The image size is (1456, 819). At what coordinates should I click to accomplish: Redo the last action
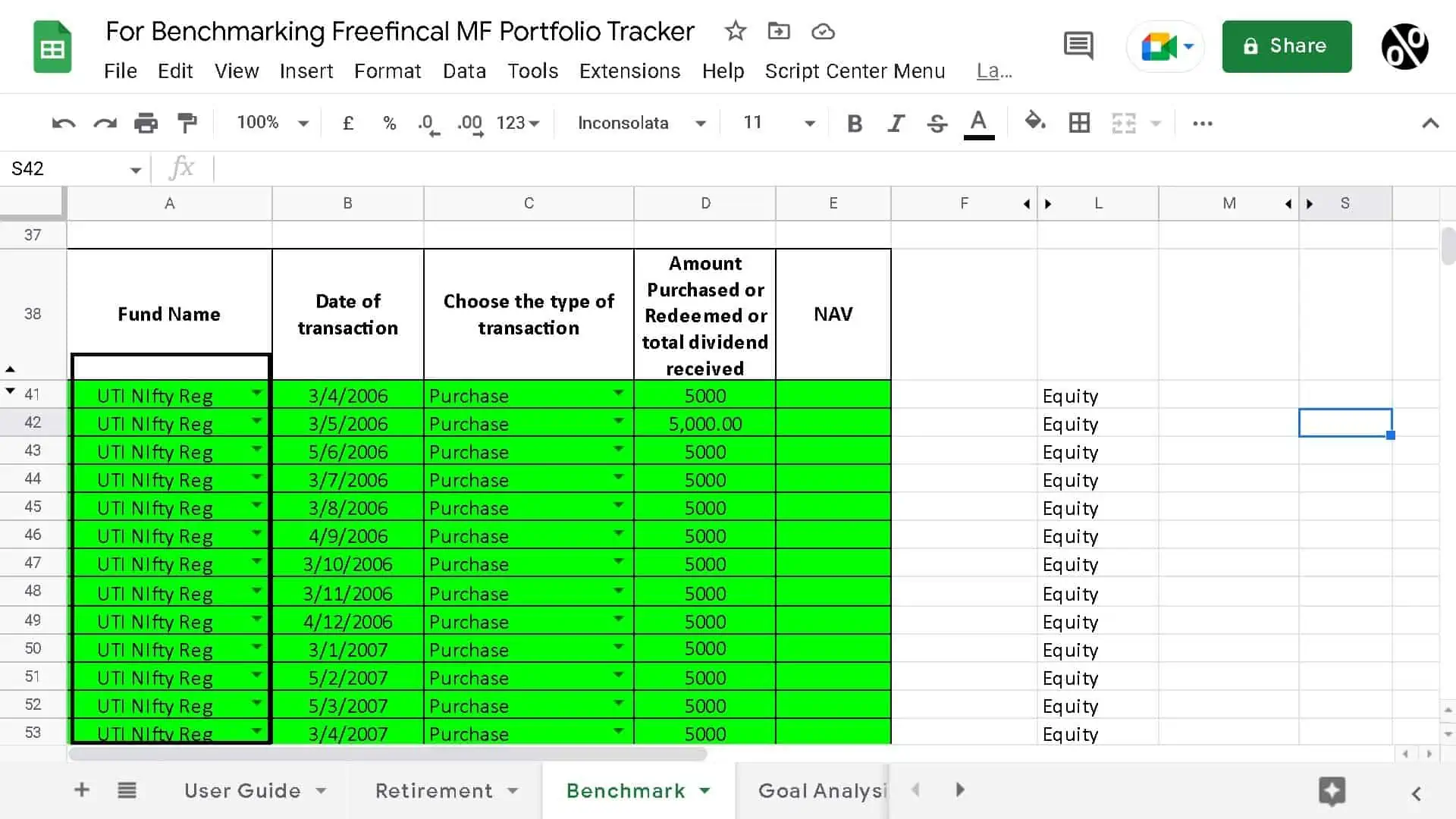click(105, 123)
